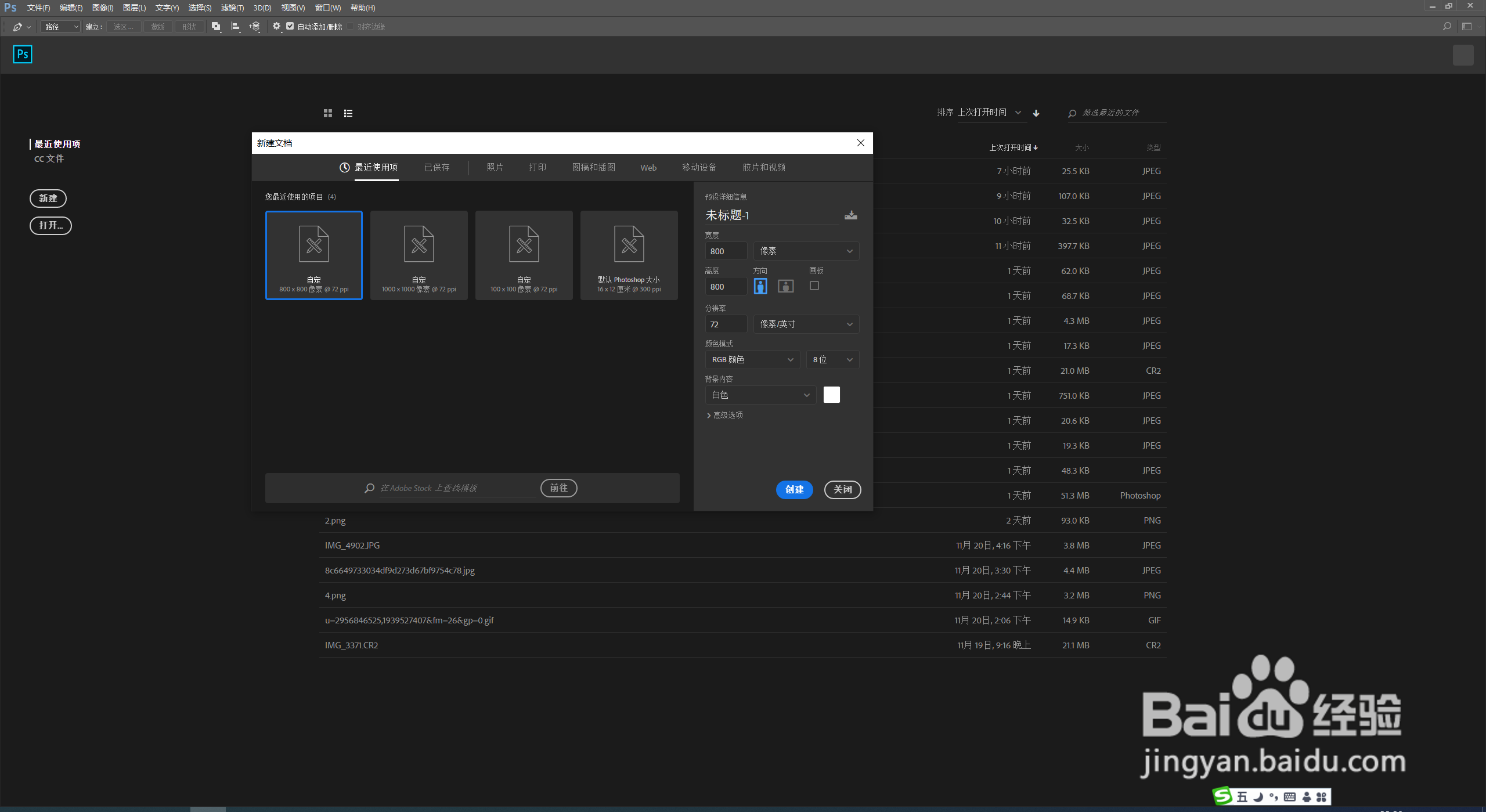Image resolution: width=1486 pixels, height=812 pixels.
Task: Click the 创建 button
Action: point(794,489)
